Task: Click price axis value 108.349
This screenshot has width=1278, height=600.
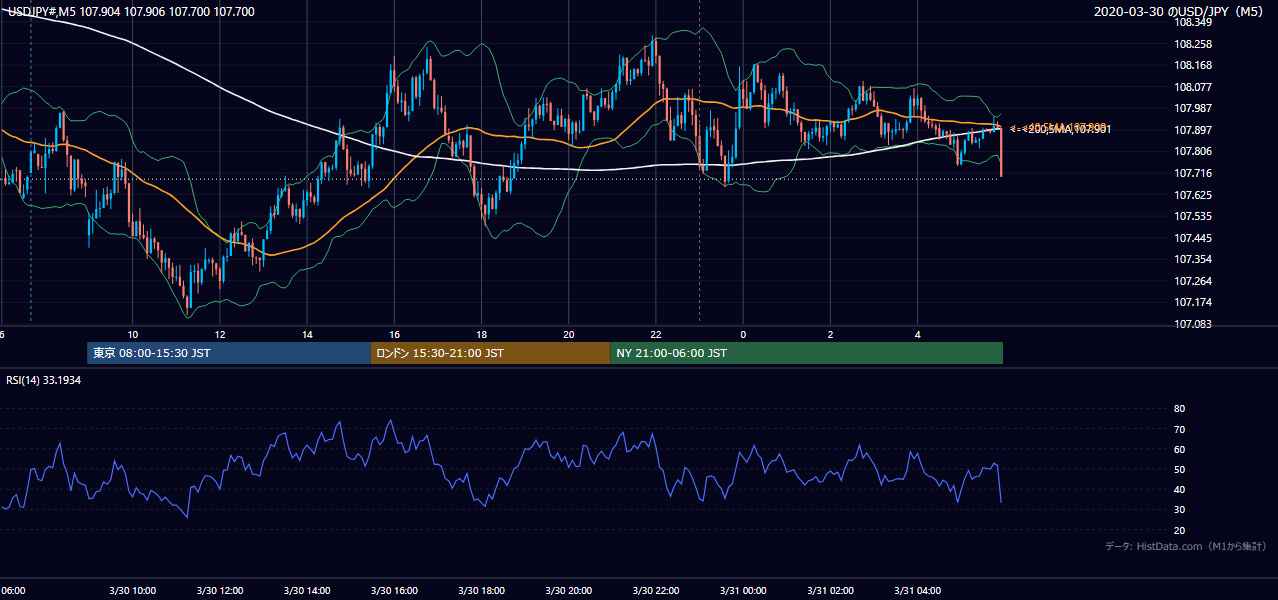Action: click(1192, 22)
